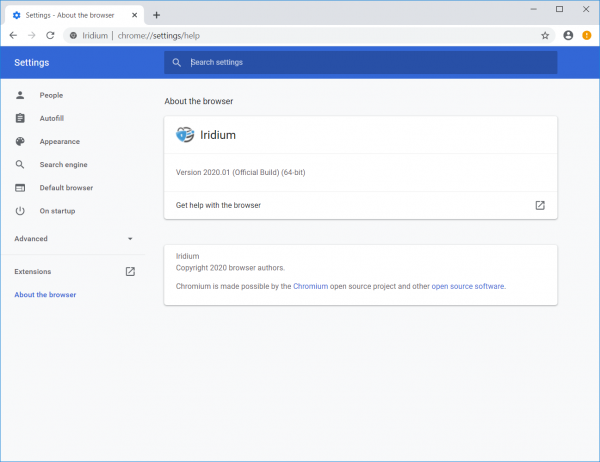Bookmark this page with the star icon
This screenshot has height=462, width=600.
(x=545, y=35)
